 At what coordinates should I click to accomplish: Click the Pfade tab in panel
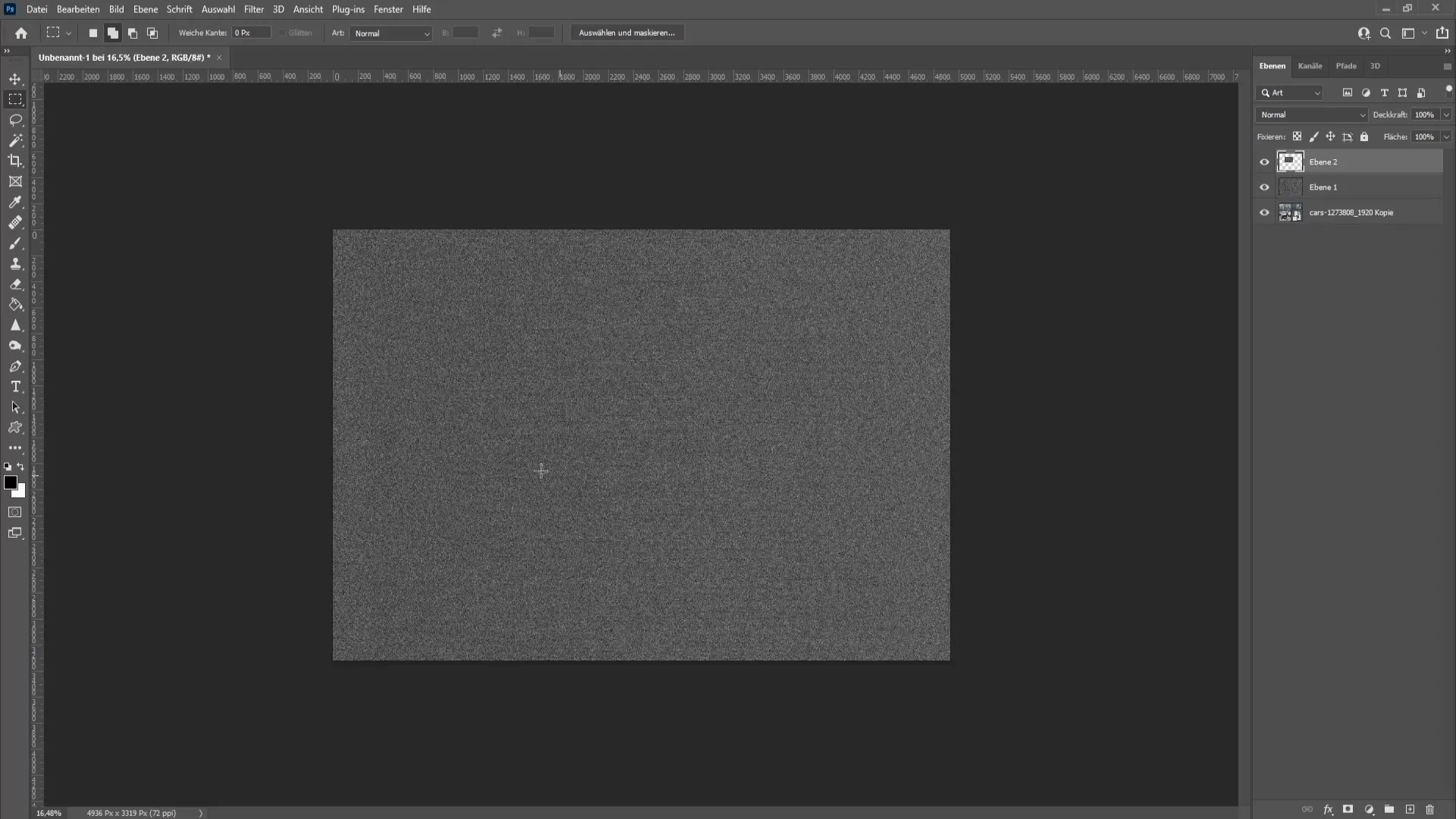[x=1347, y=65]
